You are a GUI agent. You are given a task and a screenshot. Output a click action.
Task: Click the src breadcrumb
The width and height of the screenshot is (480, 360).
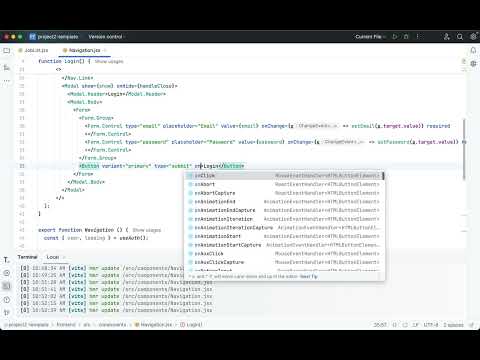pyautogui.click(x=87, y=325)
